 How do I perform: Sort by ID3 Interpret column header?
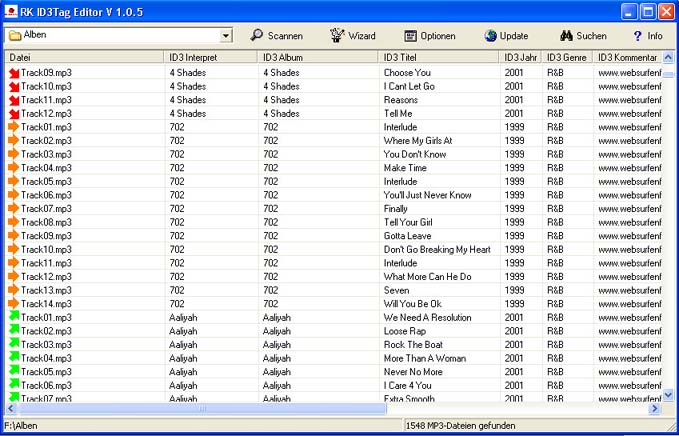(x=212, y=58)
